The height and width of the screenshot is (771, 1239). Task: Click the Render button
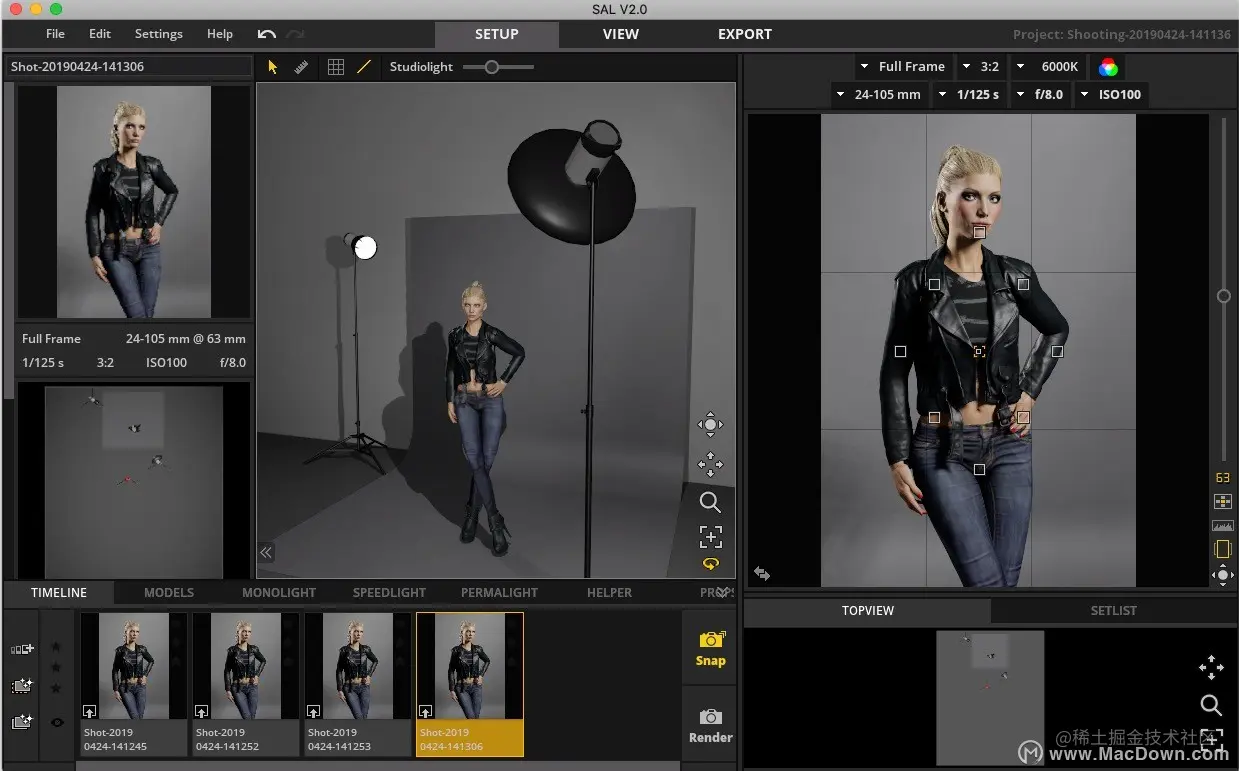tap(711, 726)
